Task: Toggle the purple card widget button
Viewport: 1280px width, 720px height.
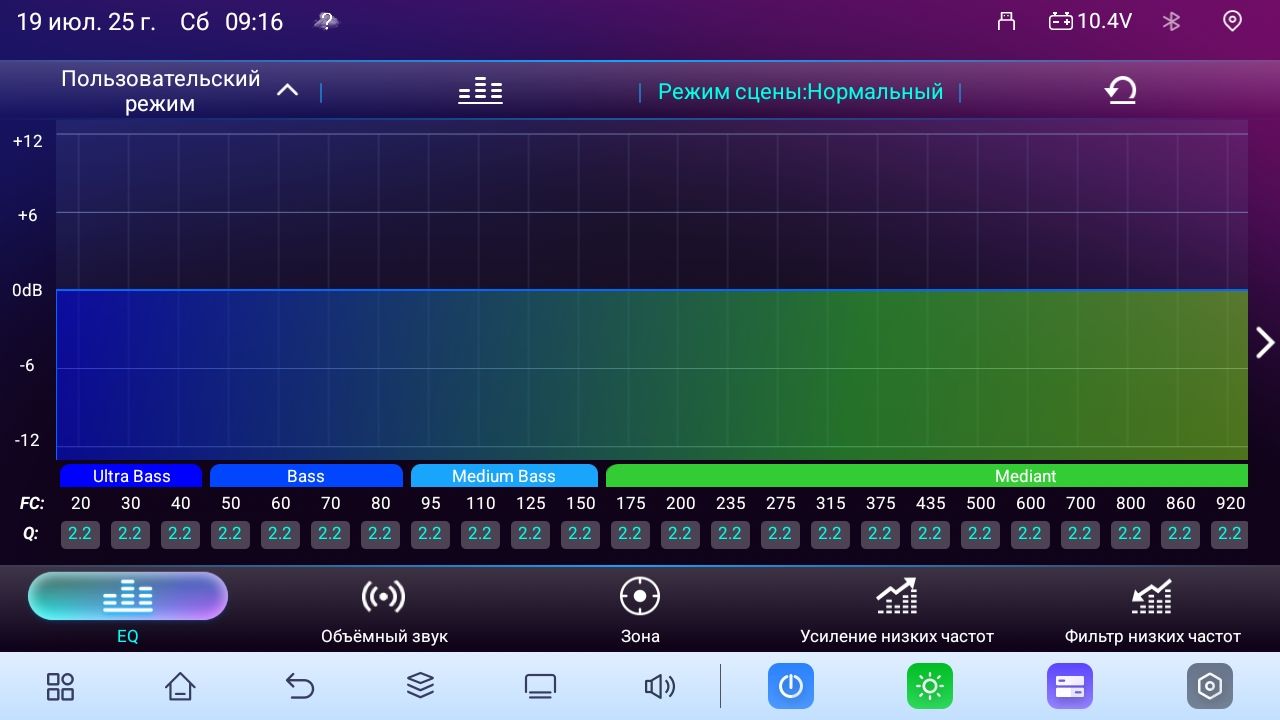Action: coord(1070,686)
